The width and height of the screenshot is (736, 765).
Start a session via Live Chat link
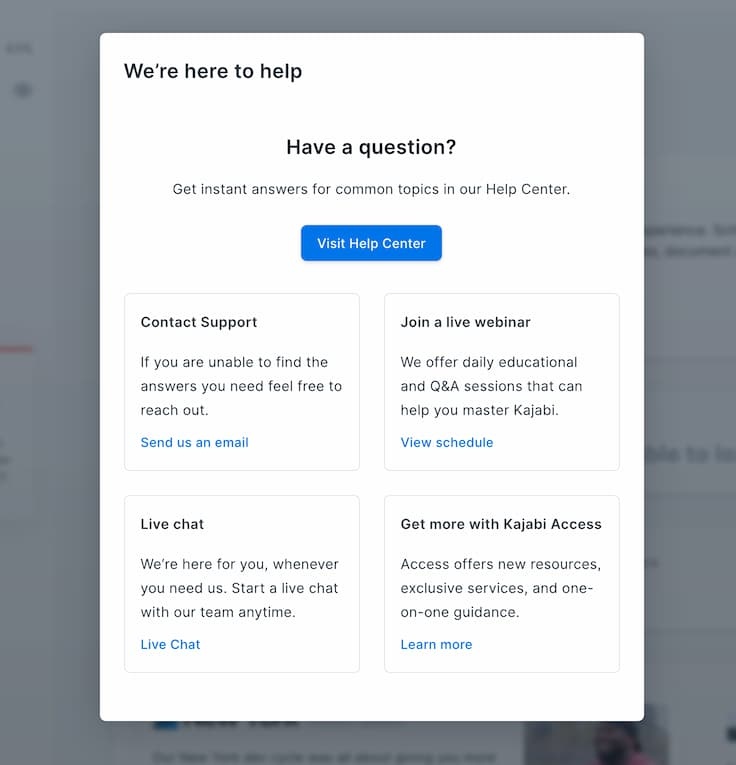click(x=170, y=644)
